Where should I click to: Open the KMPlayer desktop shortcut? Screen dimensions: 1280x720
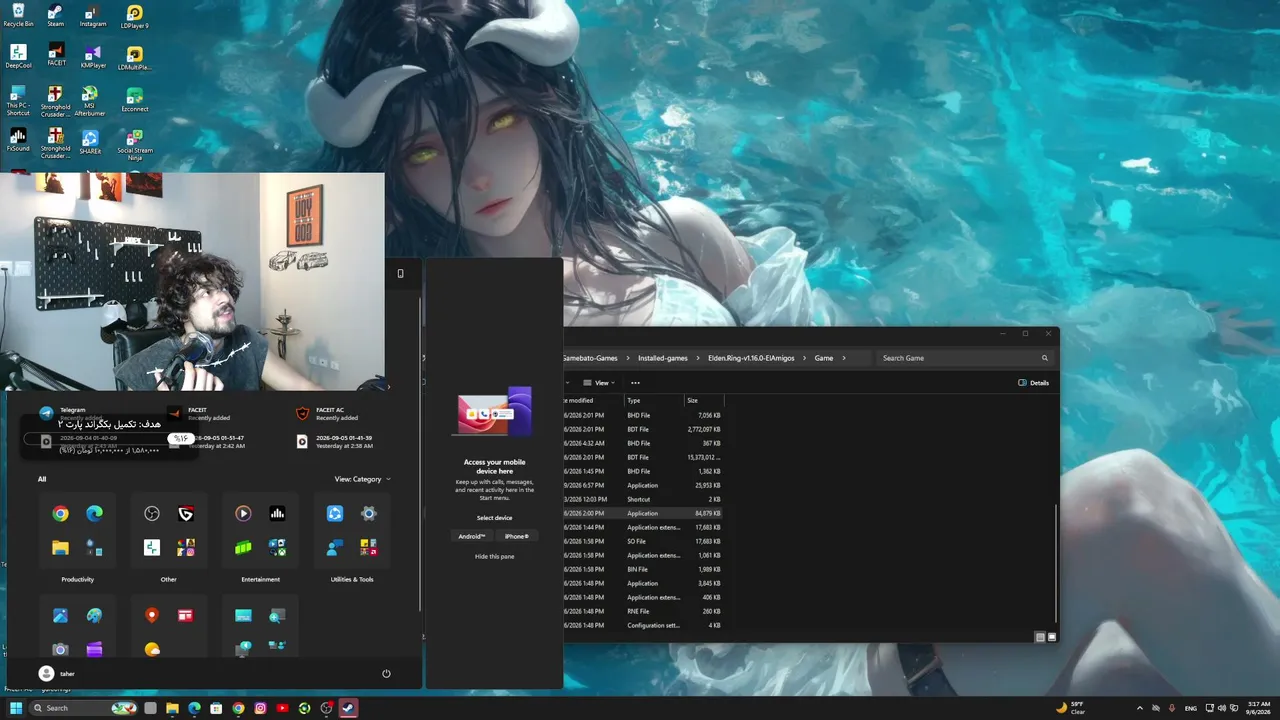(93, 58)
